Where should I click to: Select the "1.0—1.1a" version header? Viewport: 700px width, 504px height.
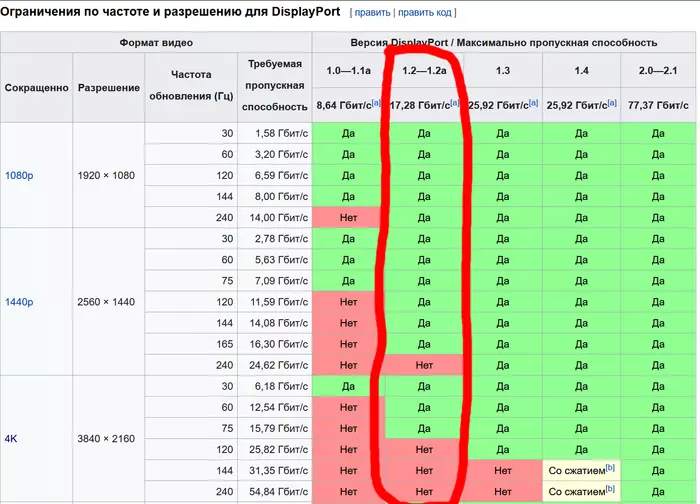tap(348, 71)
